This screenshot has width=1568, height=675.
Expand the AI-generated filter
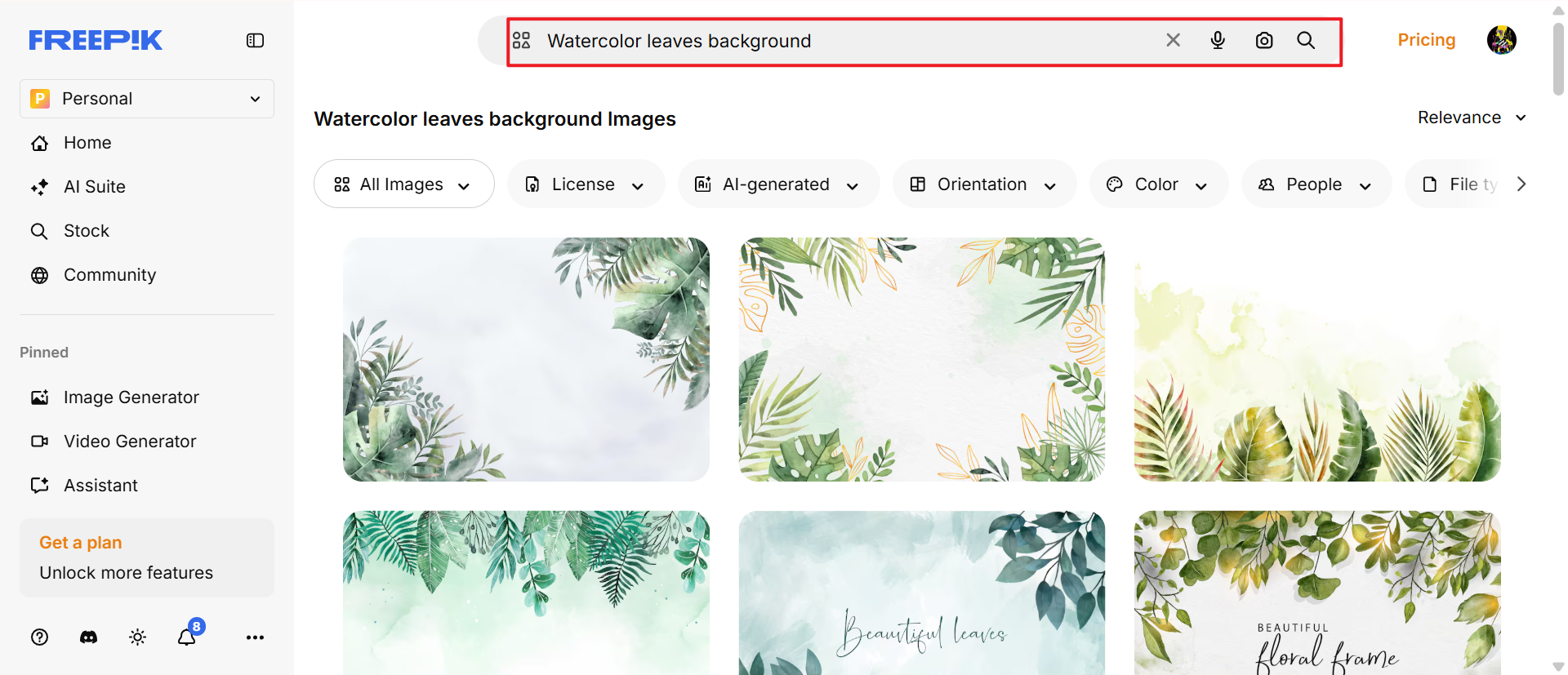pos(778,184)
